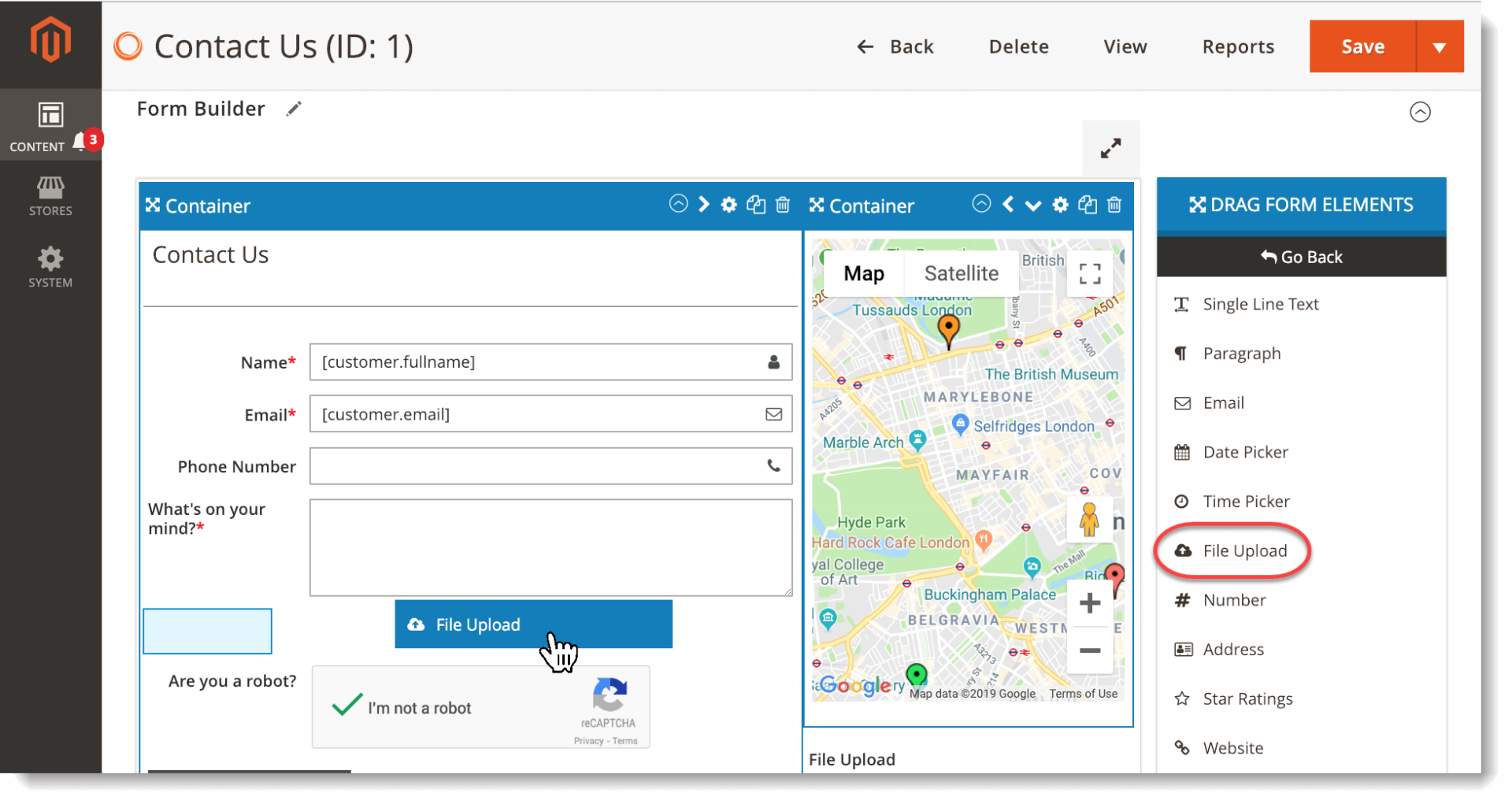Duplicate the right Container
Image resolution: width=1512 pixels, height=804 pixels.
coord(1088,205)
